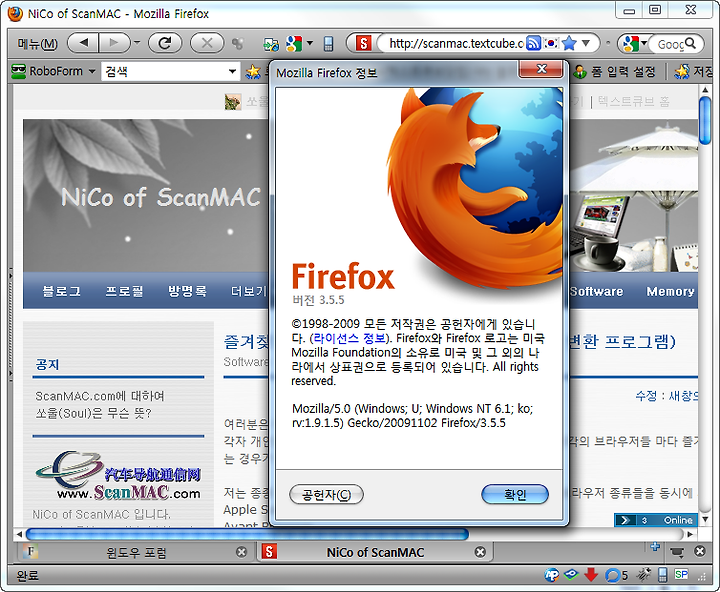Open the RoboForm menu dropdown
Screen dimensions: 720x592
[x=92, y=71]
